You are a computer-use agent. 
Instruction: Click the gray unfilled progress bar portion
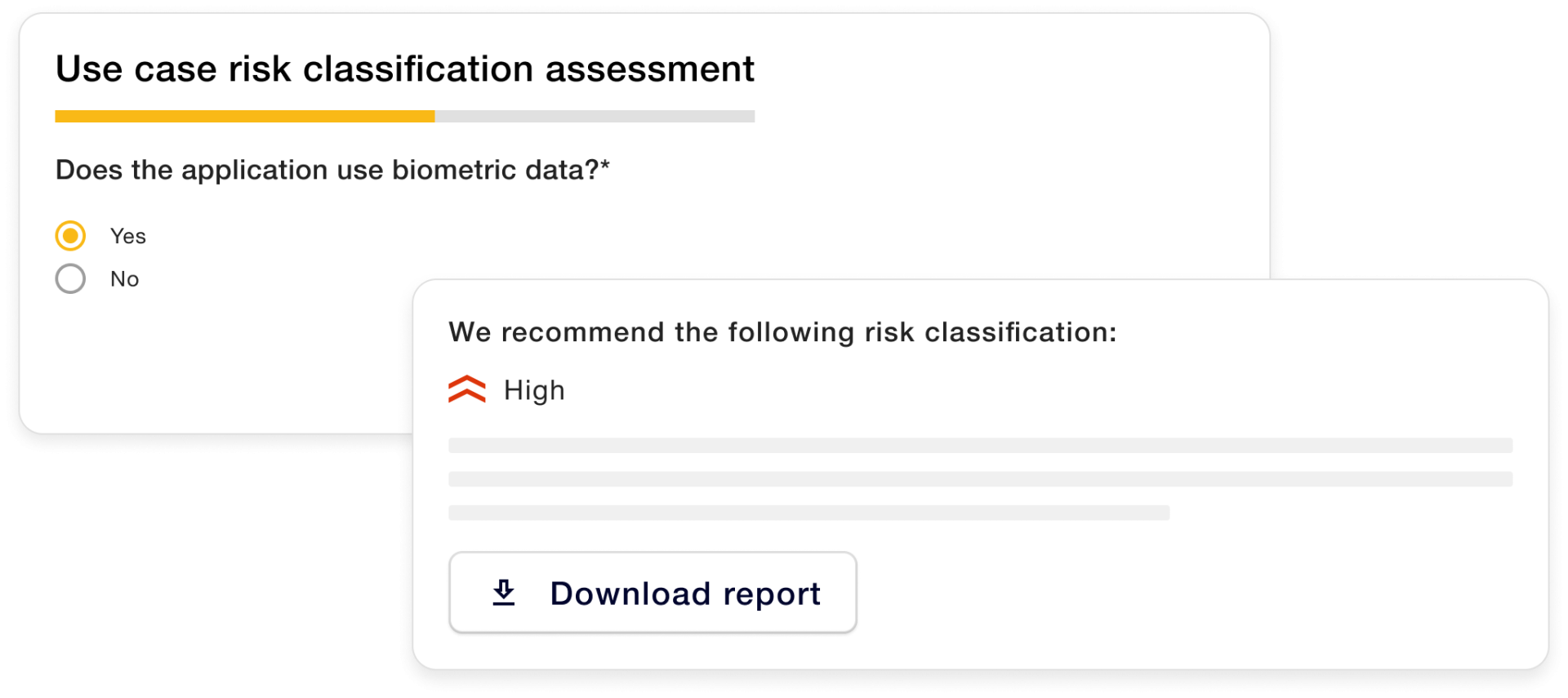(595, 117)
